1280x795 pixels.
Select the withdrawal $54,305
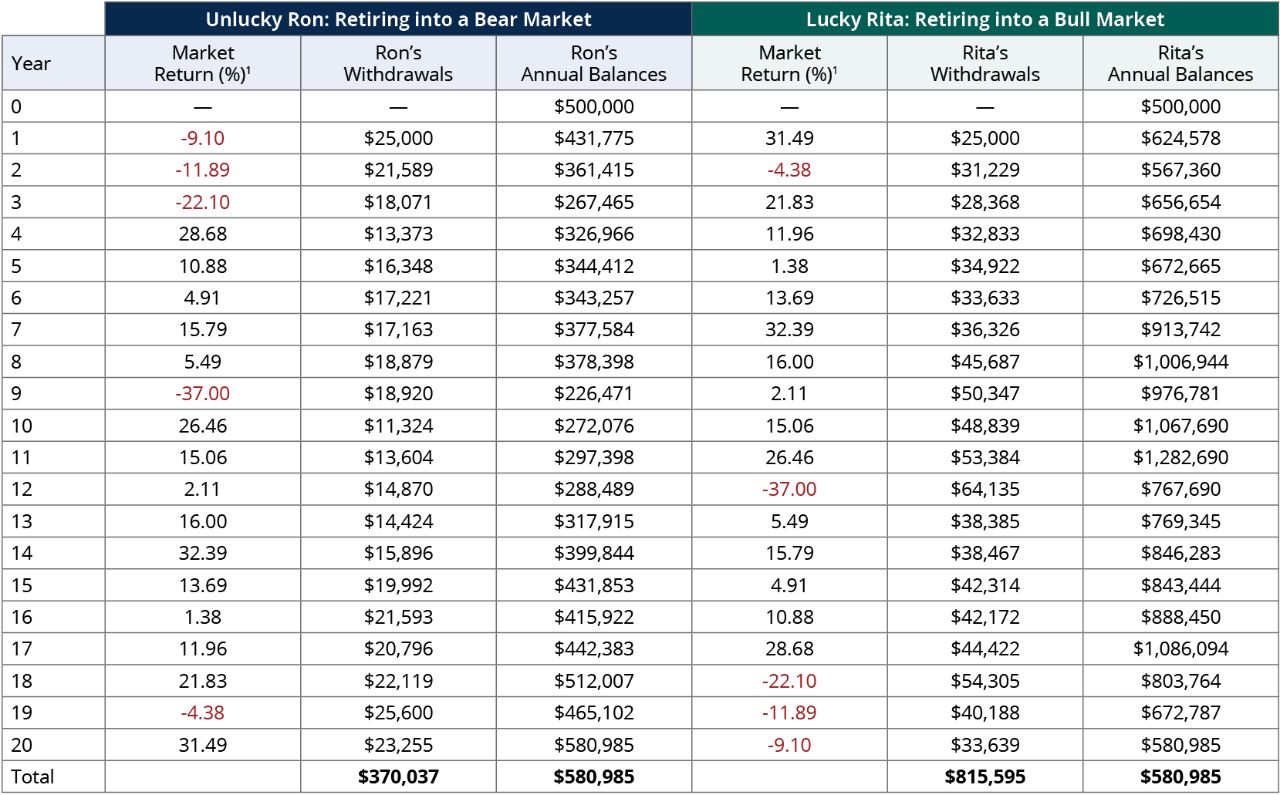tap(985, 681)
